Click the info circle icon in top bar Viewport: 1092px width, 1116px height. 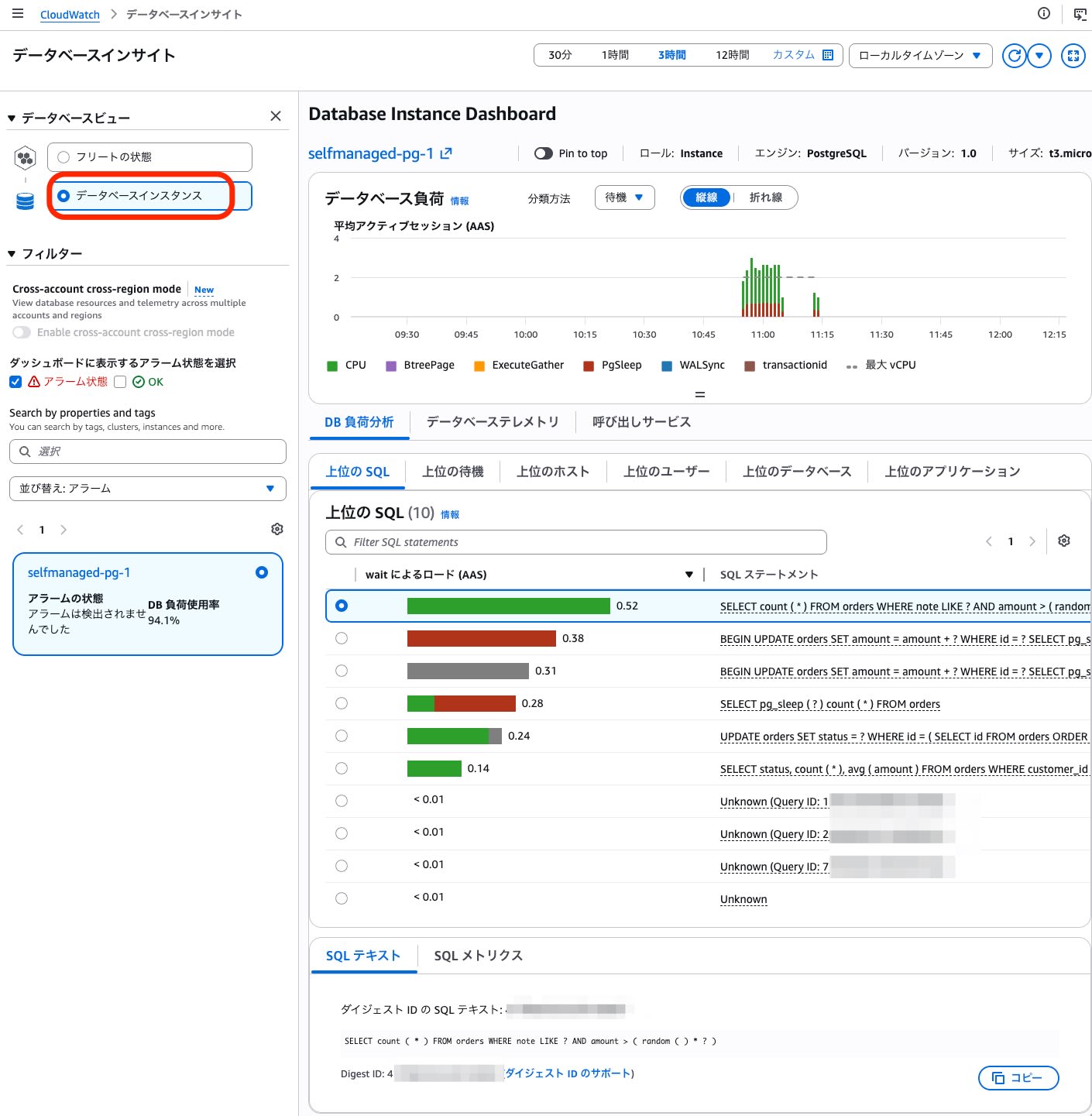(x=1044, y=13)
